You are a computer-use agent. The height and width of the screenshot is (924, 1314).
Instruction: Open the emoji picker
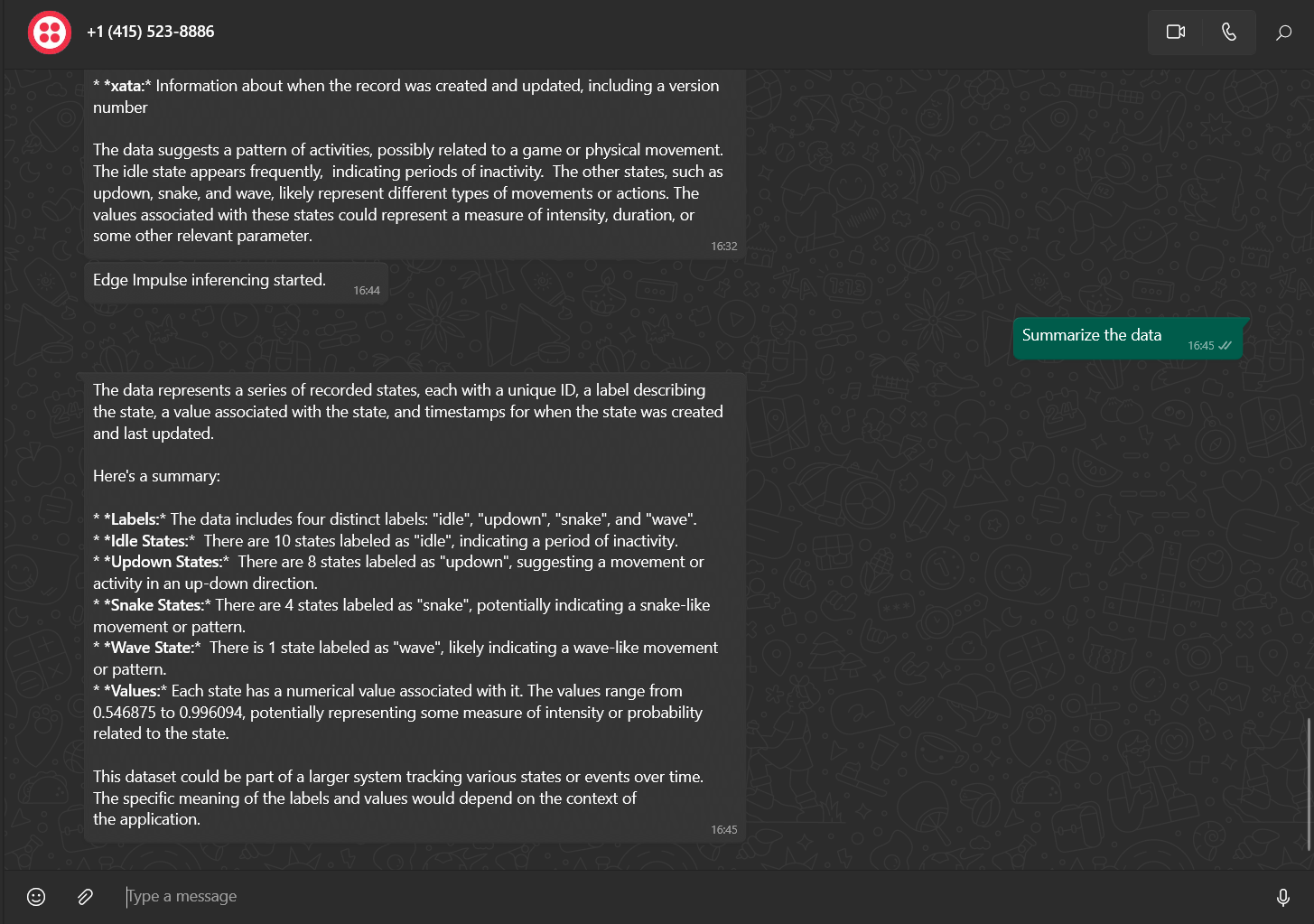(x=36, y=896)
